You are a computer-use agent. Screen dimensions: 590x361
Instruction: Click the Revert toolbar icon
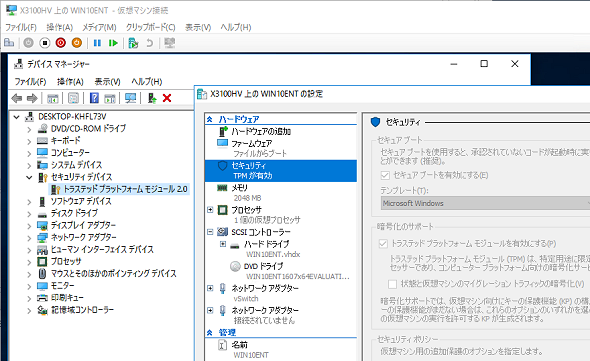[149, 43]
